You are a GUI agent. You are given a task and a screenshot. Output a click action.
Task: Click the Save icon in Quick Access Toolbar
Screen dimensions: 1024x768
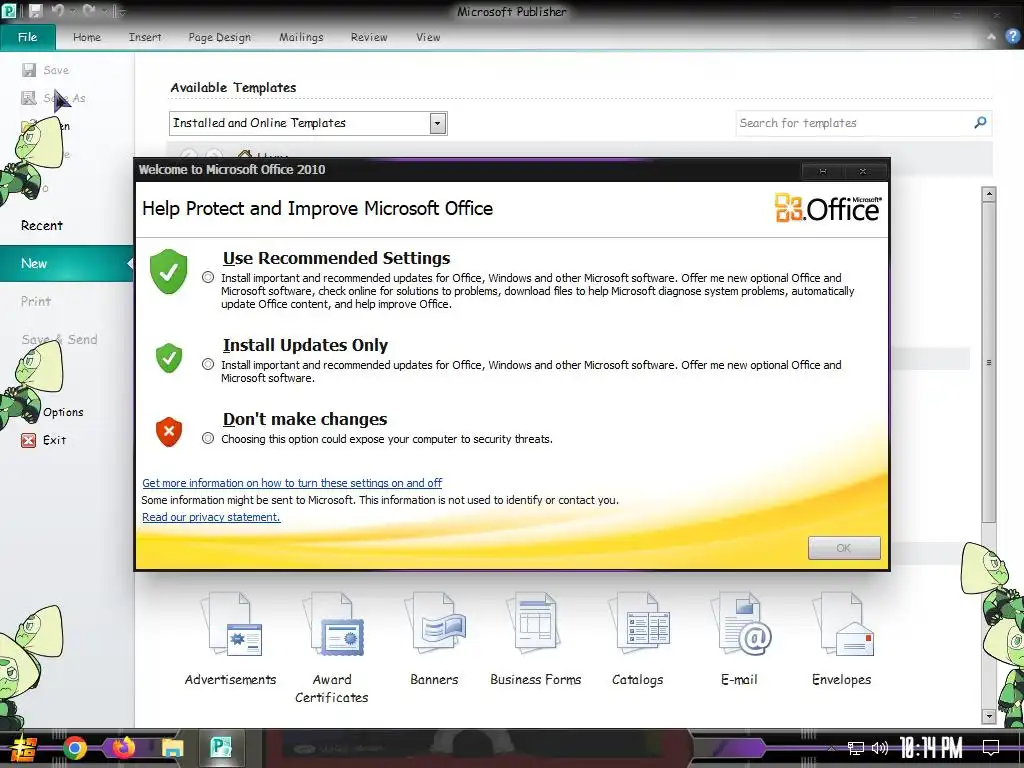(35, 11)
